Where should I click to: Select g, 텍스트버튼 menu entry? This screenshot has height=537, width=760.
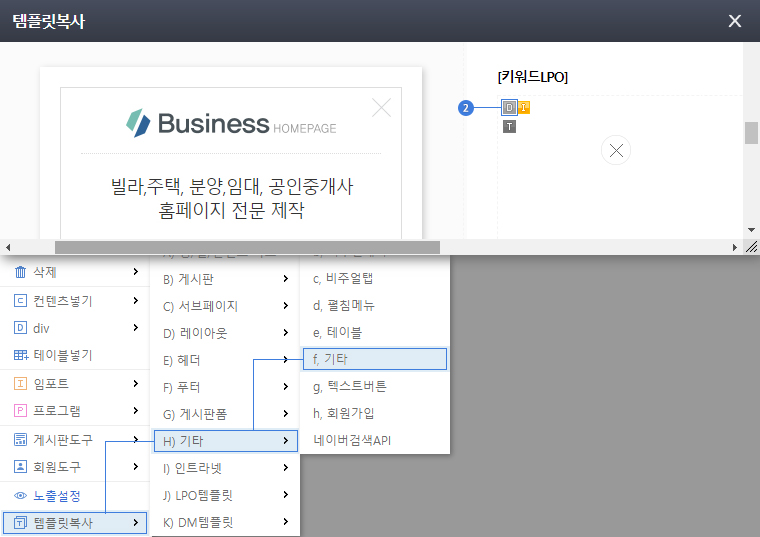click(349, 386)
